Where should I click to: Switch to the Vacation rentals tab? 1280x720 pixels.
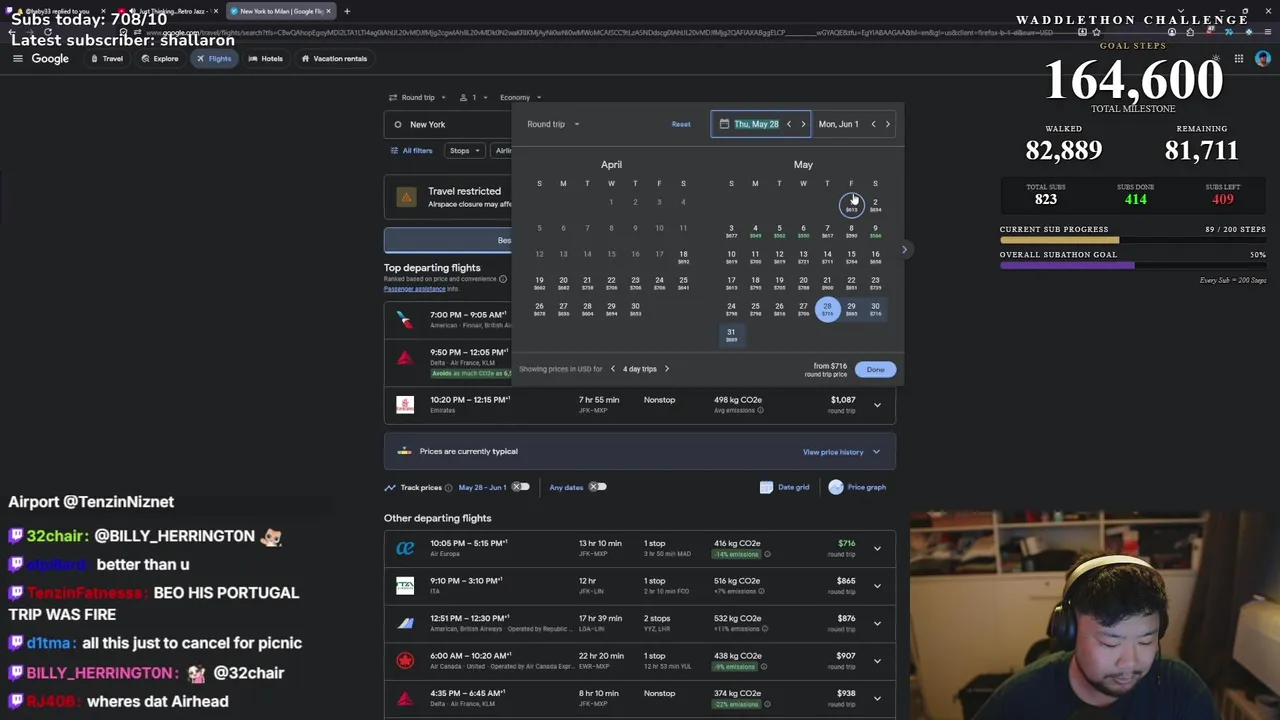(x=334, y=58)
